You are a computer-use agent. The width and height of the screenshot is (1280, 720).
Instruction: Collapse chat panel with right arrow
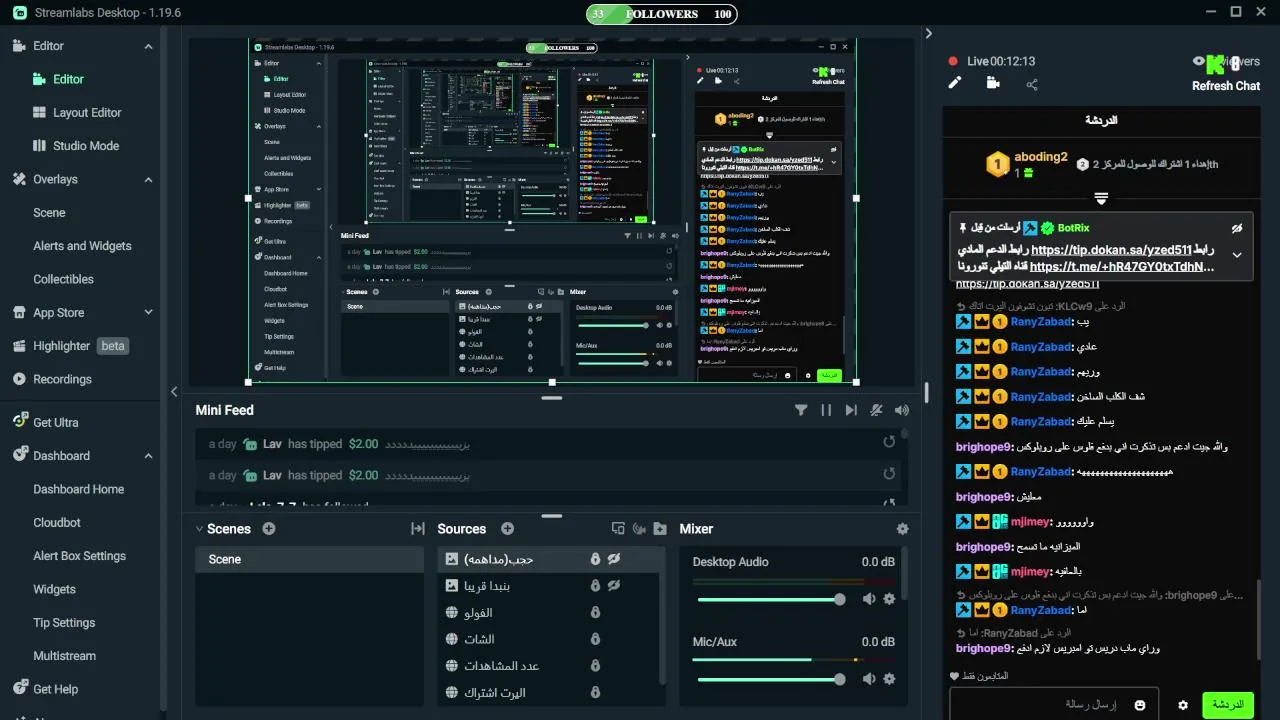tap(929, 33)
